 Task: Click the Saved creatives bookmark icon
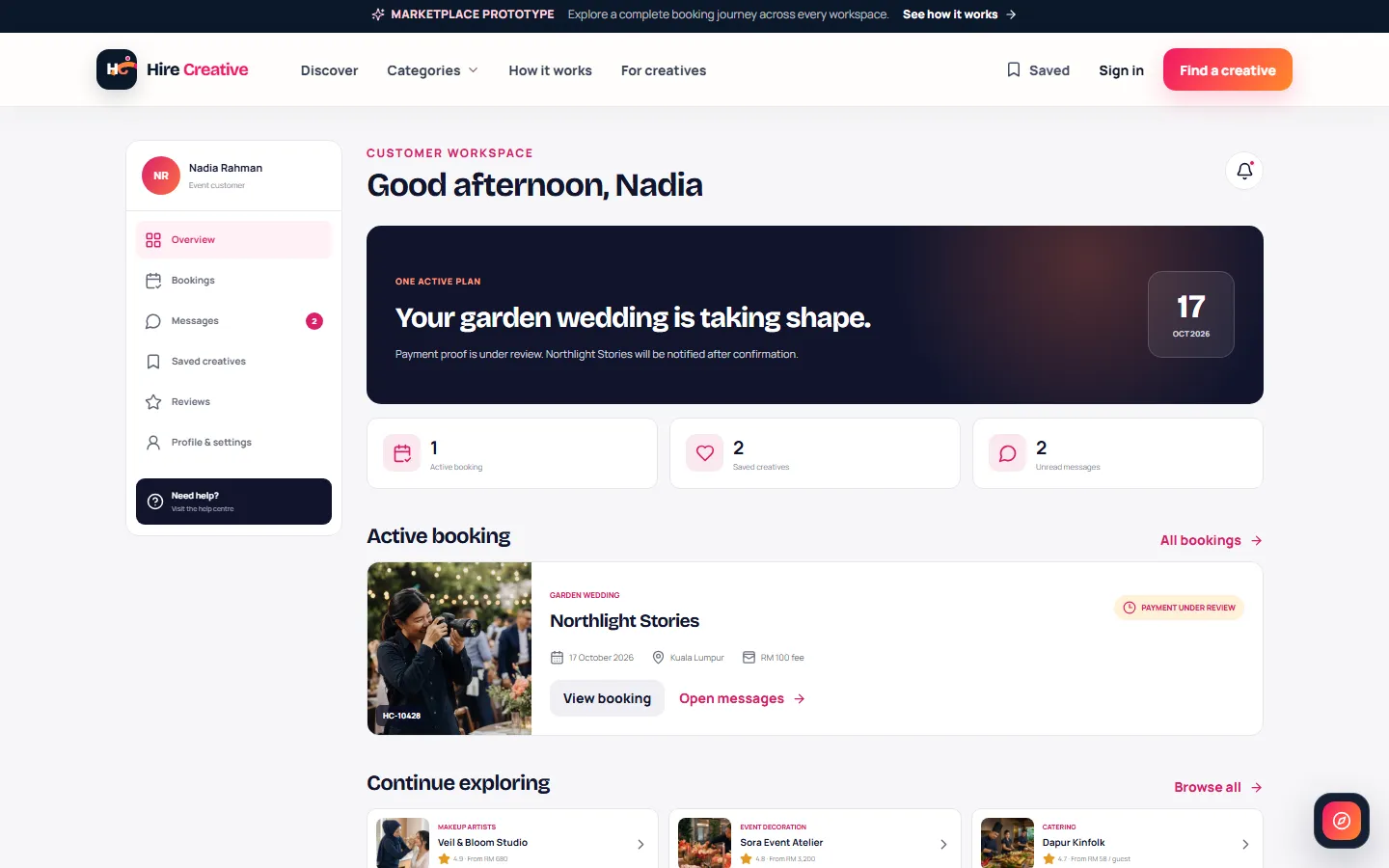153,362
